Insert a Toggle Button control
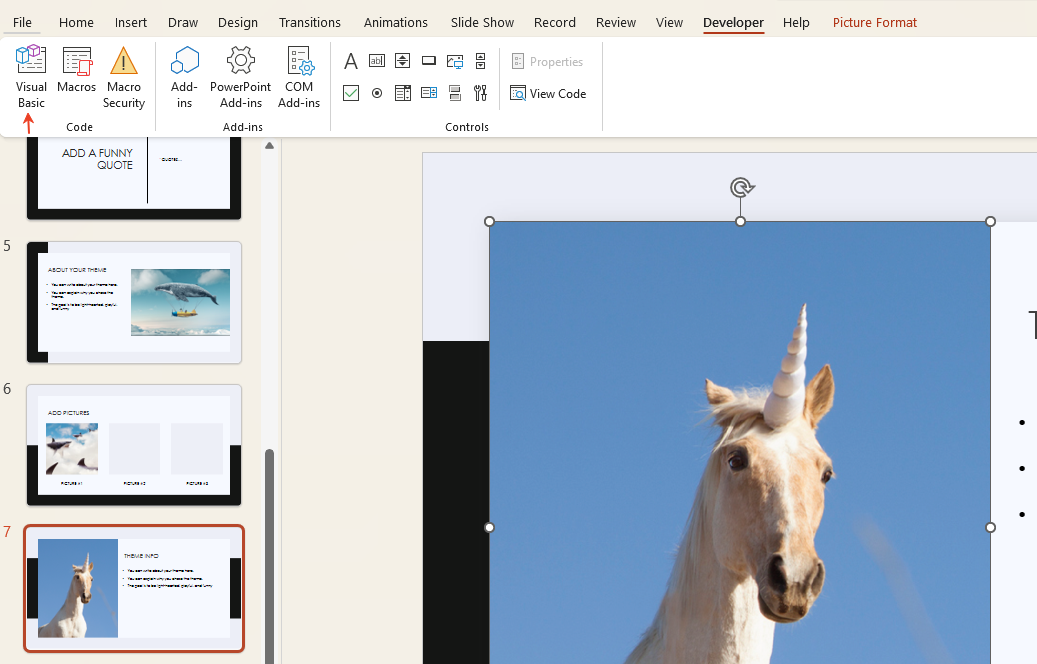This screenshot has width=1037, height=664. tap(454, 93)
